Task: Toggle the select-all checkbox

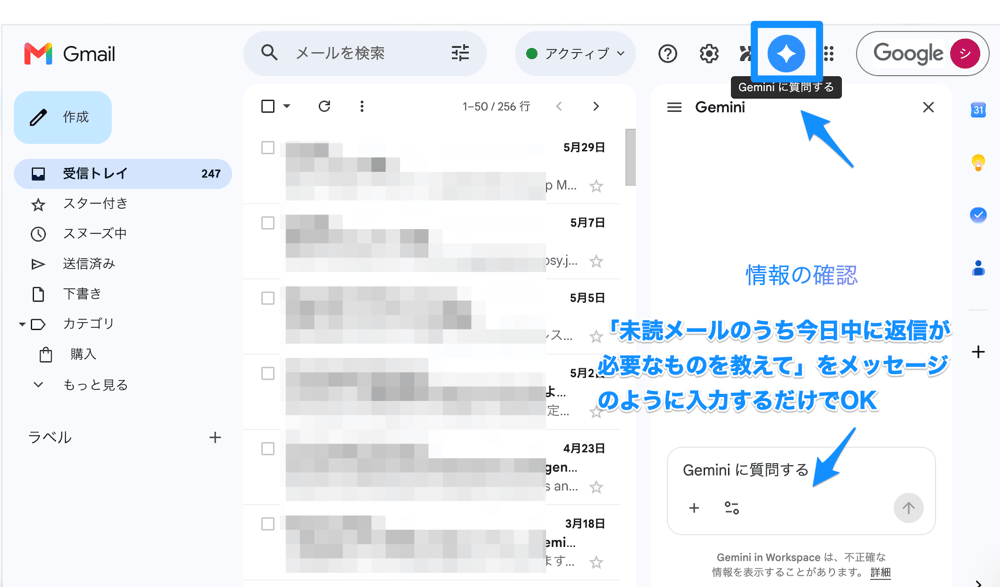Action: click(268, 106)
